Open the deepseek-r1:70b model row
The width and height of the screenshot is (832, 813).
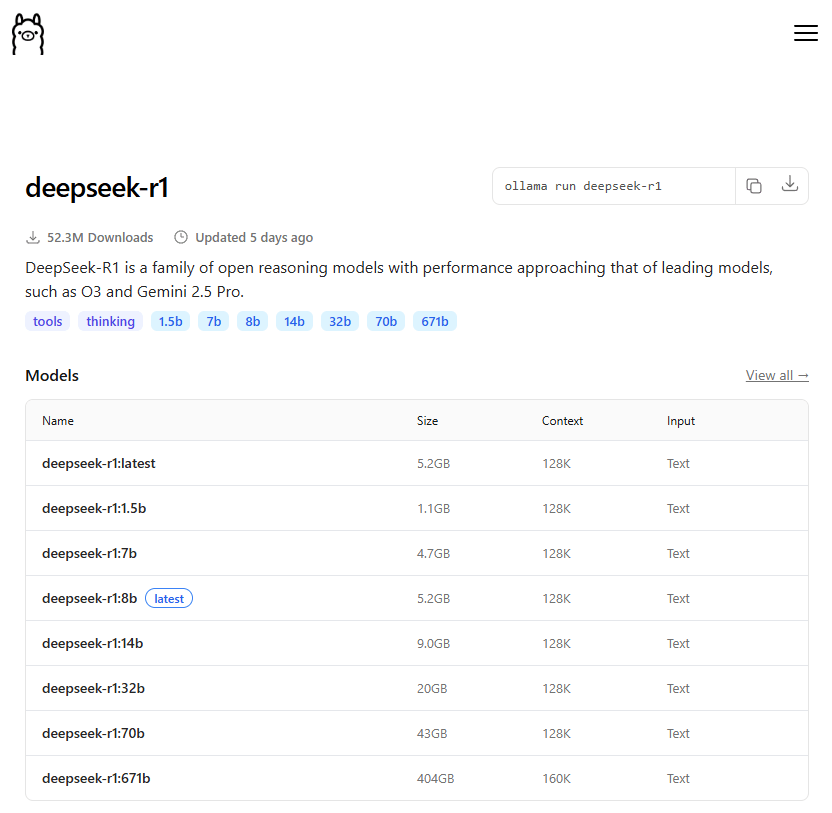coord(417,733)
